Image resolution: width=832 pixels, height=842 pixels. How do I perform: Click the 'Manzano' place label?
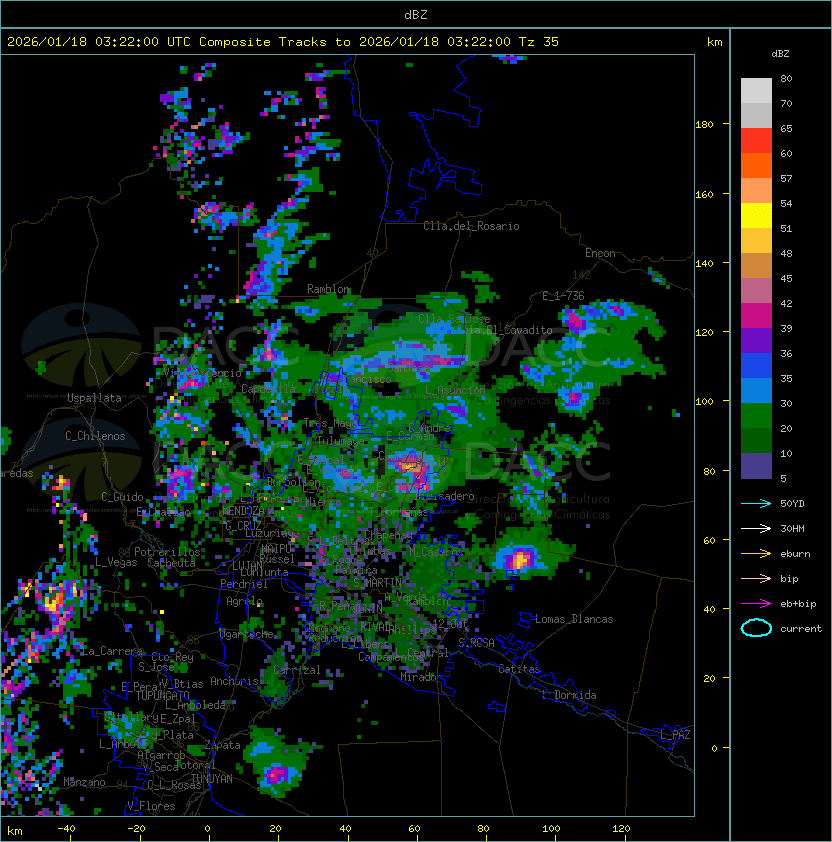84,782
